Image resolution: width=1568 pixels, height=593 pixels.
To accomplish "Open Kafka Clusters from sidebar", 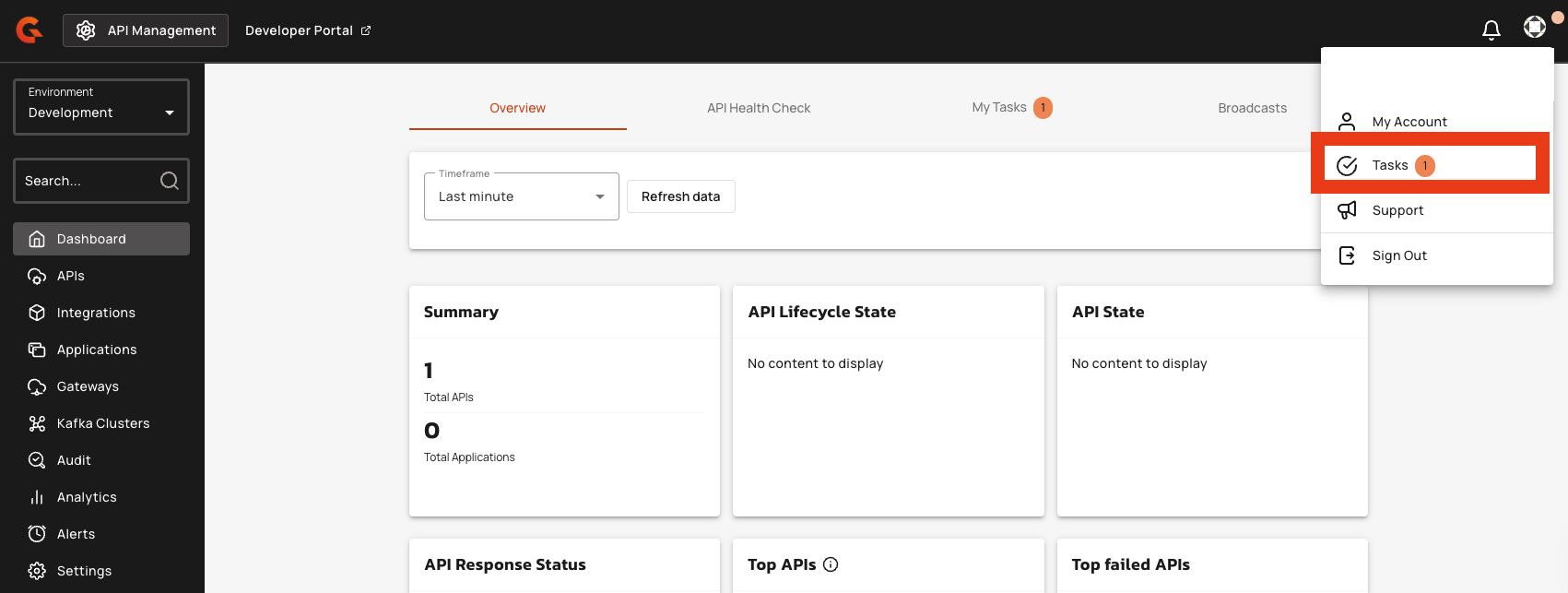I will click(102, 423).
